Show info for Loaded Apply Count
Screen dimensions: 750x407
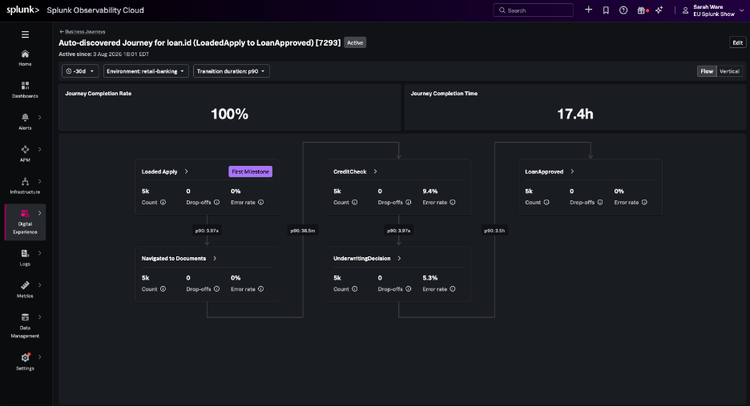[163, 202]
